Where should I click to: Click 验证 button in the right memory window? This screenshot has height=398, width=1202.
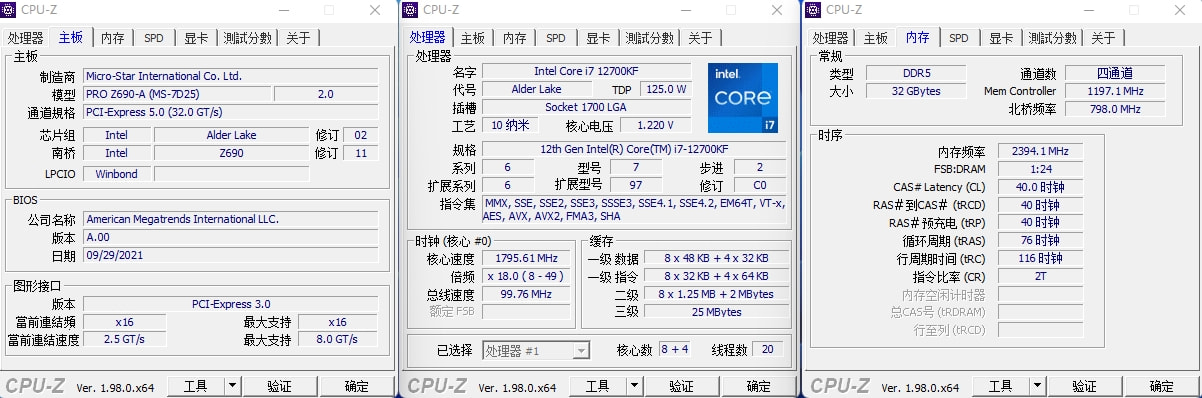(x=1085, y=386)
